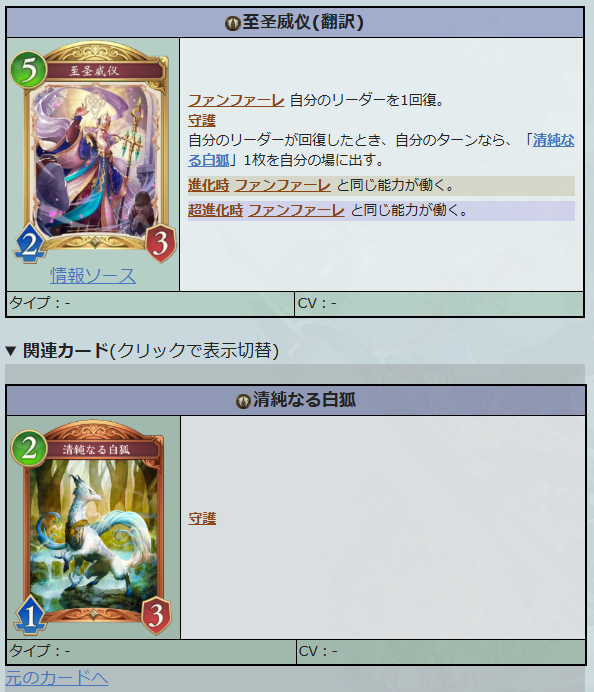The width and height of the screenshot is (594, 692).
Task: Click the 進化時 keyword link
Action: tap(208, 185)
